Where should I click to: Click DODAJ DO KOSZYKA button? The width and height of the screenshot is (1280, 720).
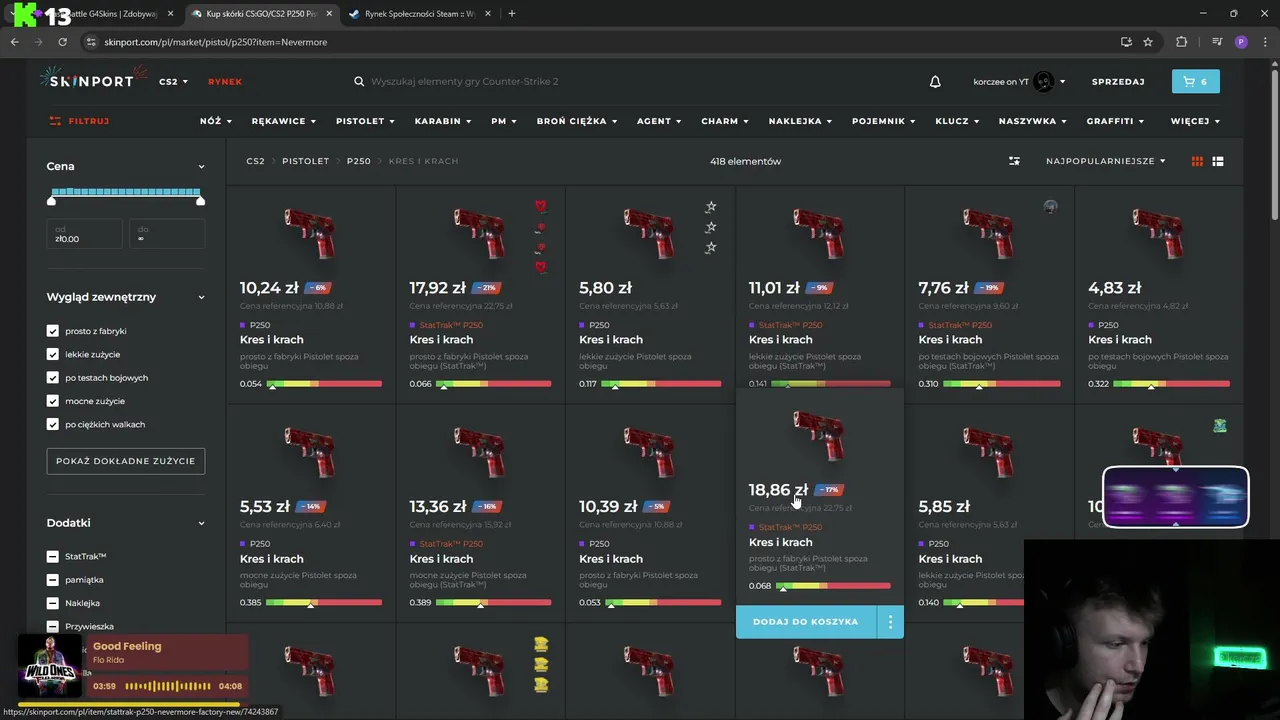(806, 622)
